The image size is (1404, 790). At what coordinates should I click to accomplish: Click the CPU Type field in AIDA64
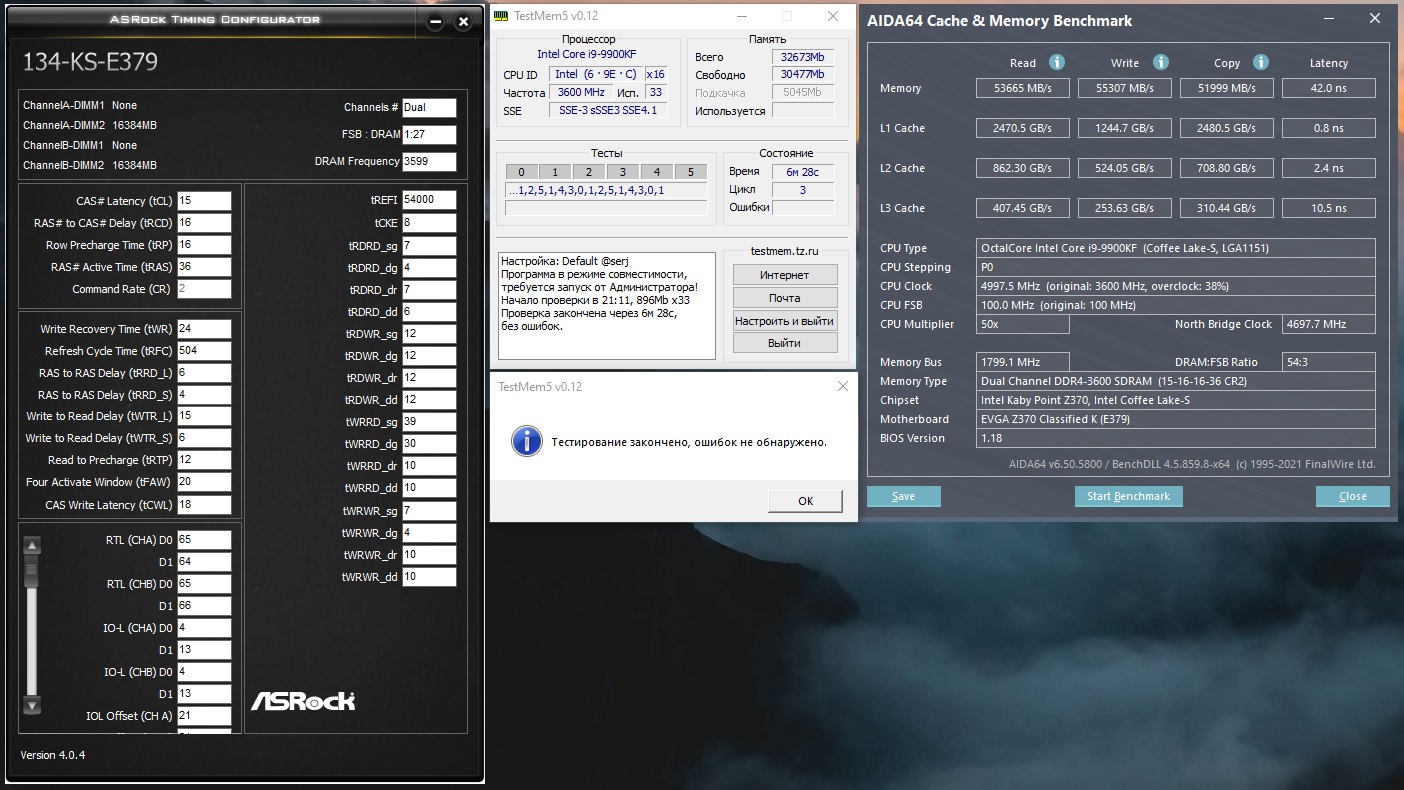point(1176,248)
